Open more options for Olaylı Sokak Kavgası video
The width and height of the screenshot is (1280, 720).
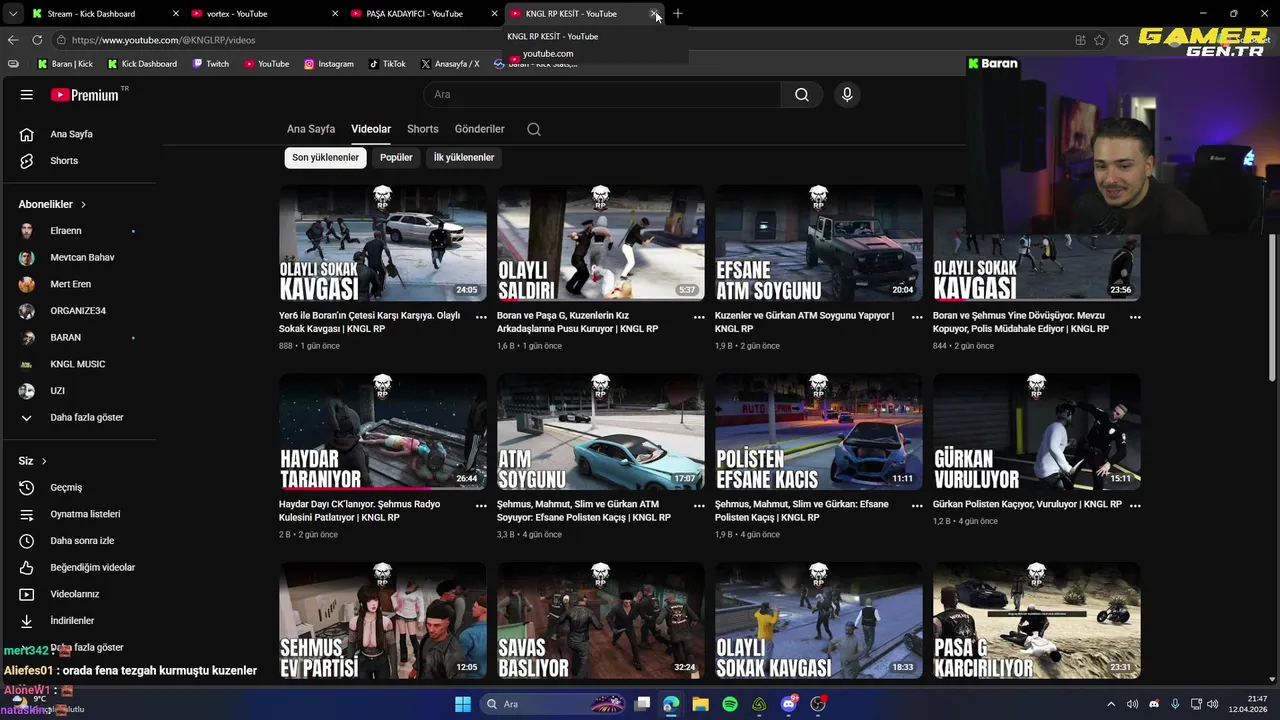[x=481, y=317]
